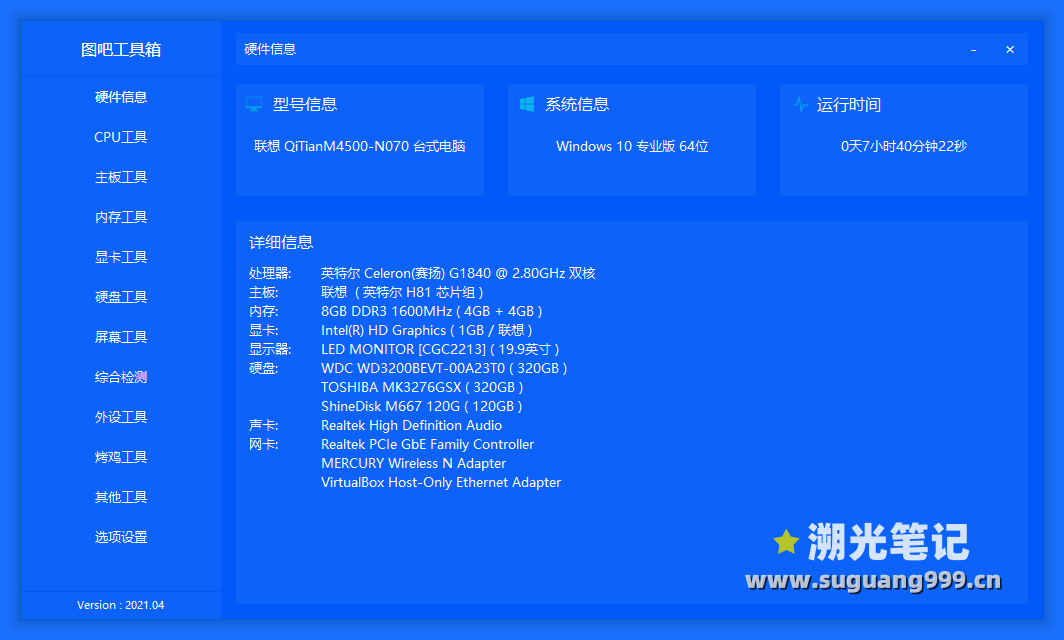This screenshot has width=1064, height=640.
Task: Click the 显示器 row label
Action: pyautogui.click(x=270, y=350)
